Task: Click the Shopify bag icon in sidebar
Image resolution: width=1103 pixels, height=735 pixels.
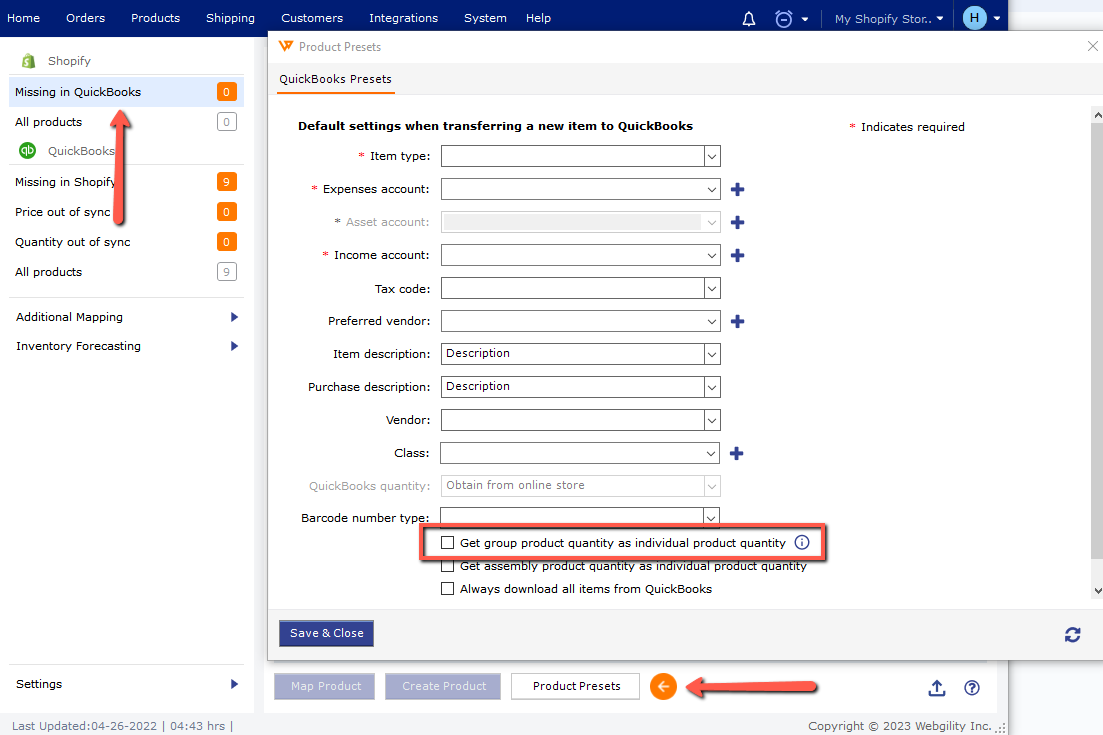Action: tap(28, 61)
